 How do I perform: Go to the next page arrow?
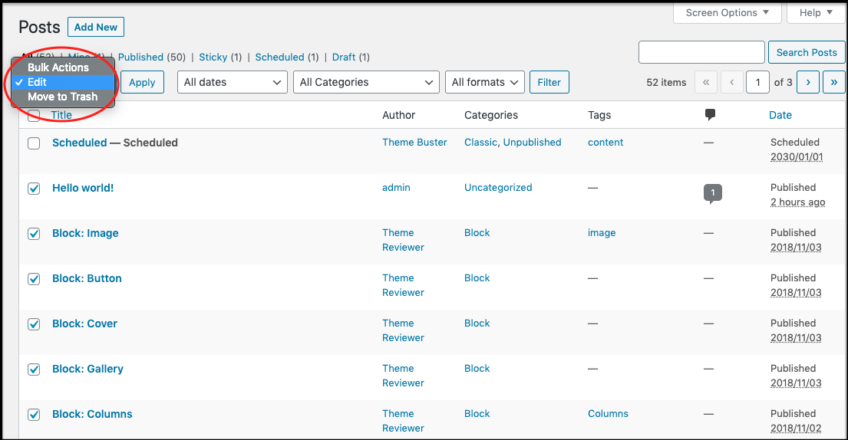coord(807,82)
